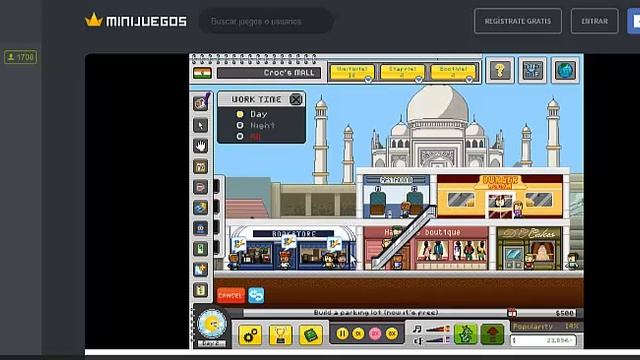Viewport: 640px width, 360px height.
Task: Expand the middle yellow stats dropdown
Action: coord(402,73)
